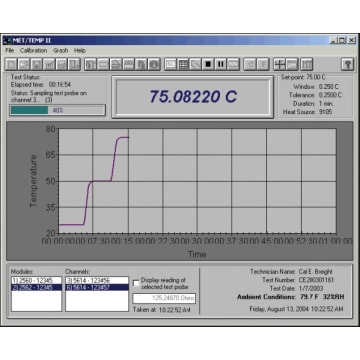Screen dimensions: 360x360
Task: Click the Friday, August 13, 2004 timestamp
Action: (296, 309)
